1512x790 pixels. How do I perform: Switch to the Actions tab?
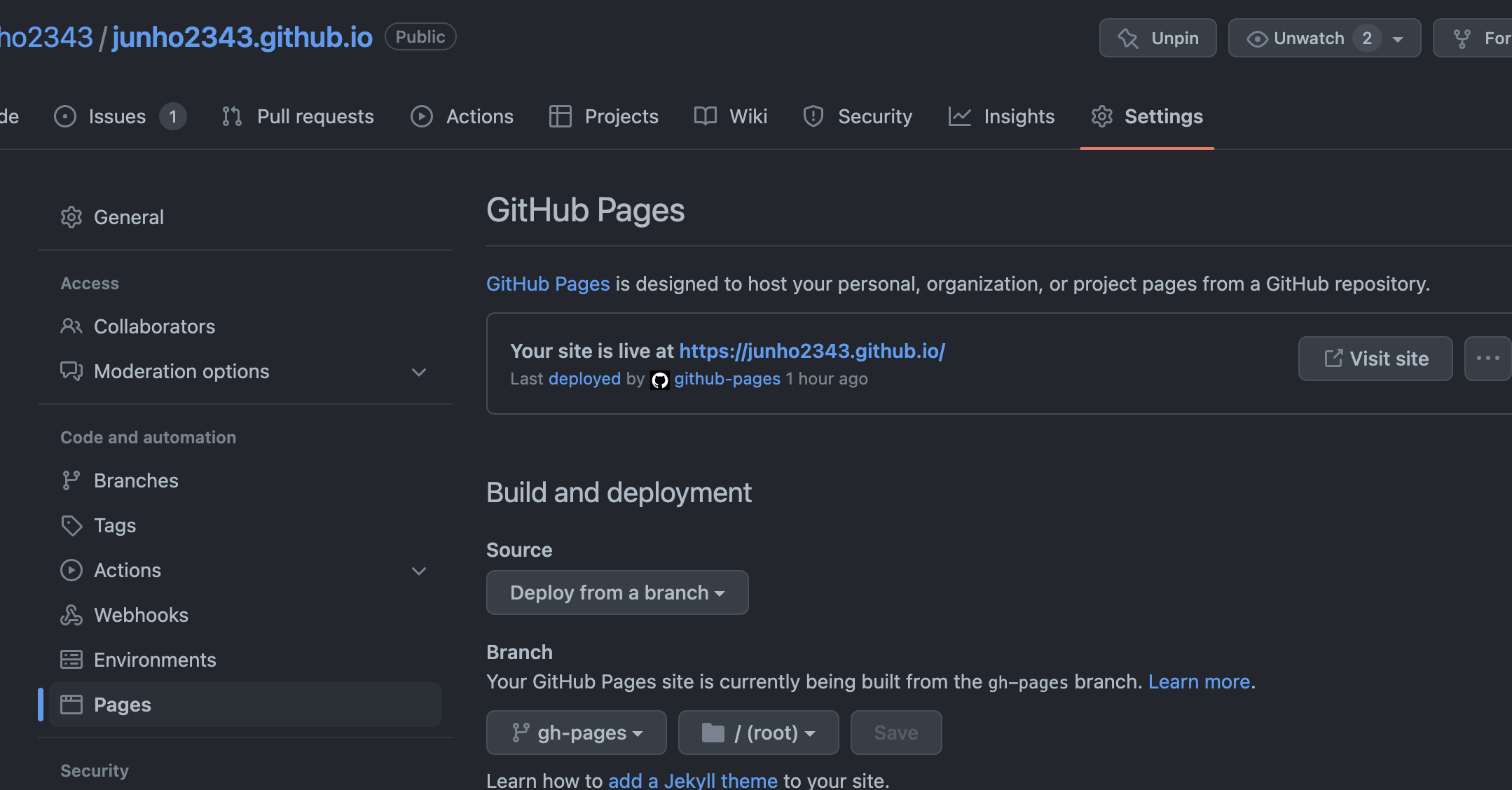pos(462,116)
